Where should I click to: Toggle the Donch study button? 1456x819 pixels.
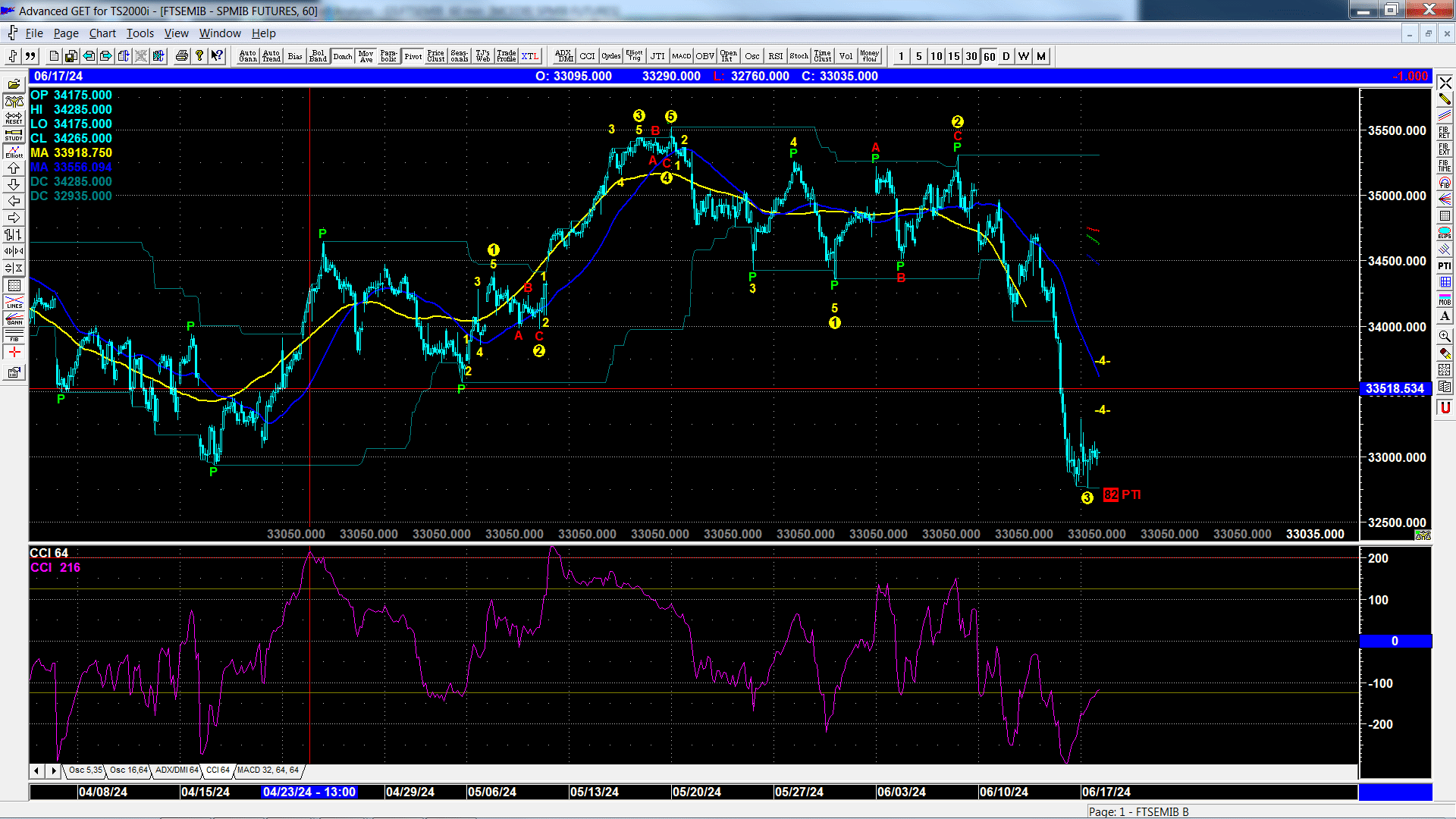tap(343, 56)
